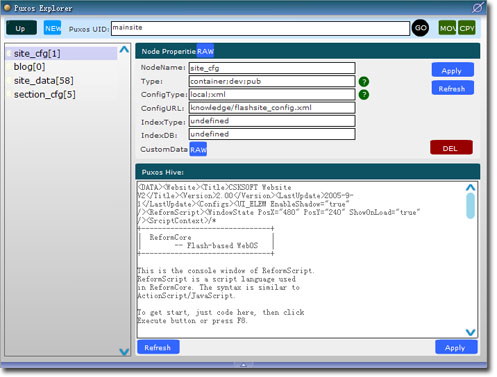Image resolution: width=497 pixels, height=377 pixels.
Task: Click the bottom panel expand arrow
Action: [243, 365]
